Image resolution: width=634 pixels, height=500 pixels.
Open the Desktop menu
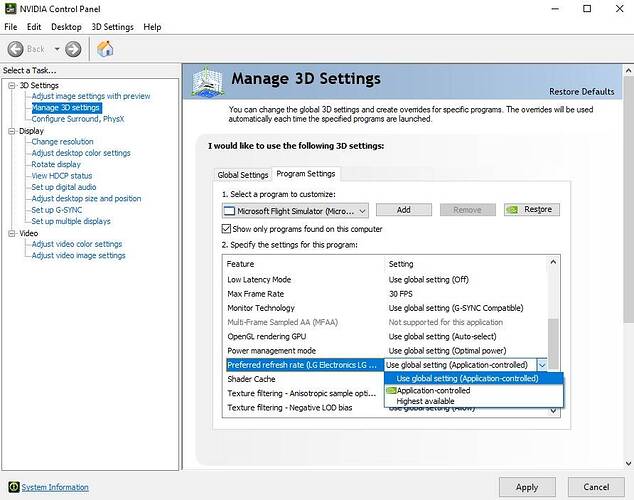66,27
